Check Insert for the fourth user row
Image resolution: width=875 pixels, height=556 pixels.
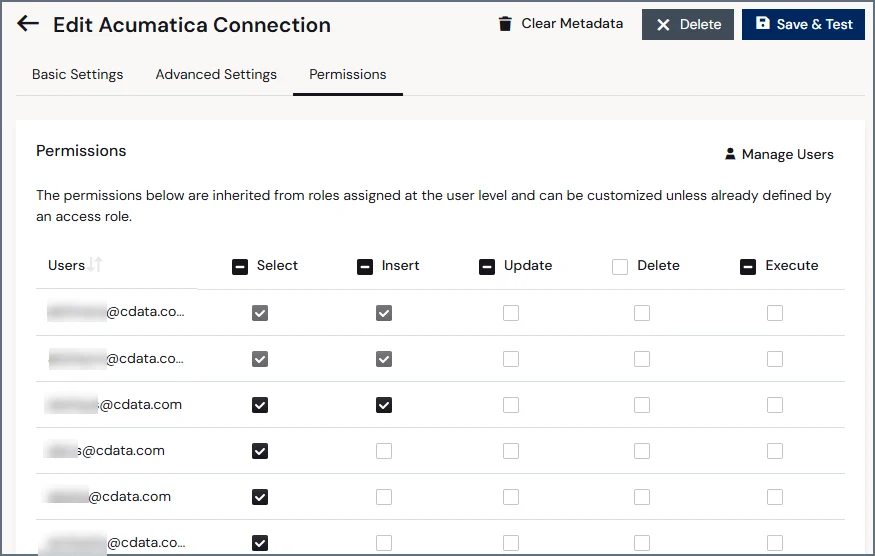click(x=384, y=451)
